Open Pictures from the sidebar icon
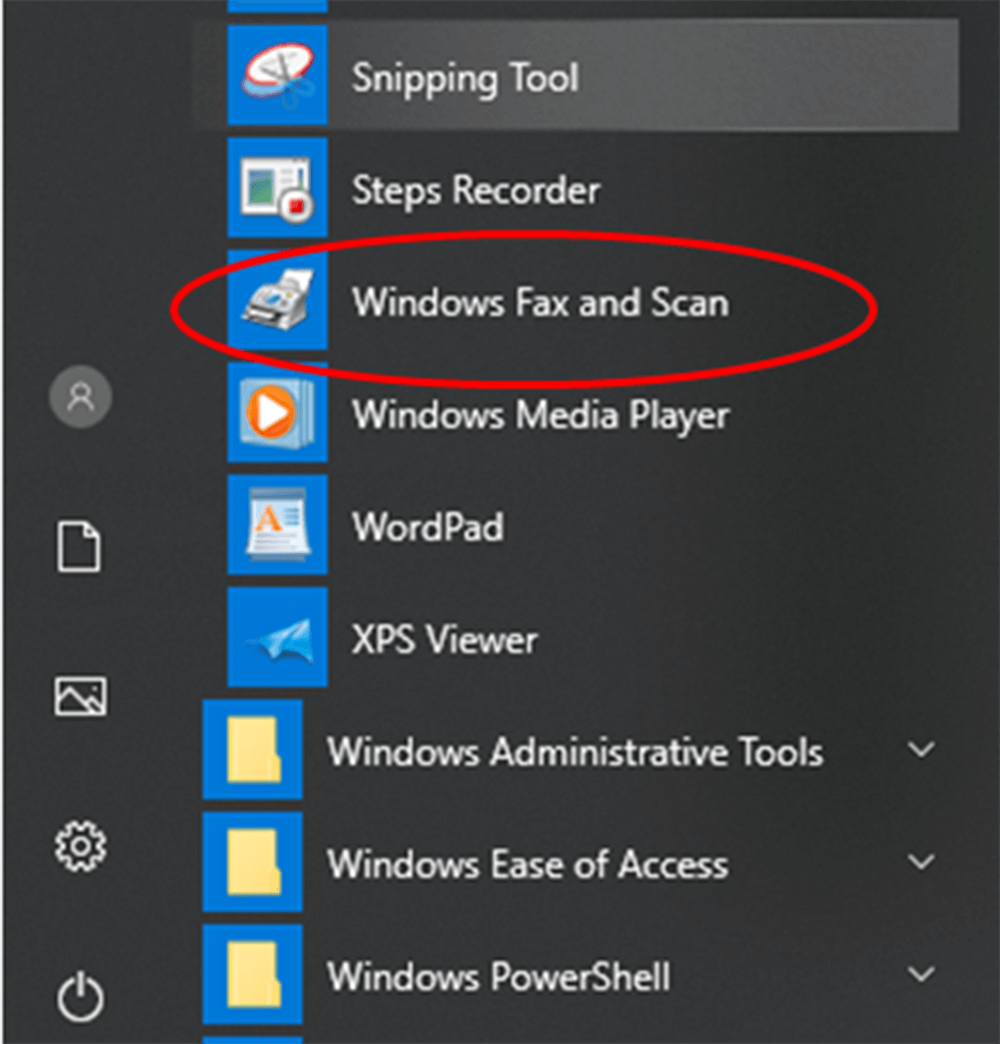Image resolution: width=1000 pixels, height=1044 pixels. click(80, 696)
